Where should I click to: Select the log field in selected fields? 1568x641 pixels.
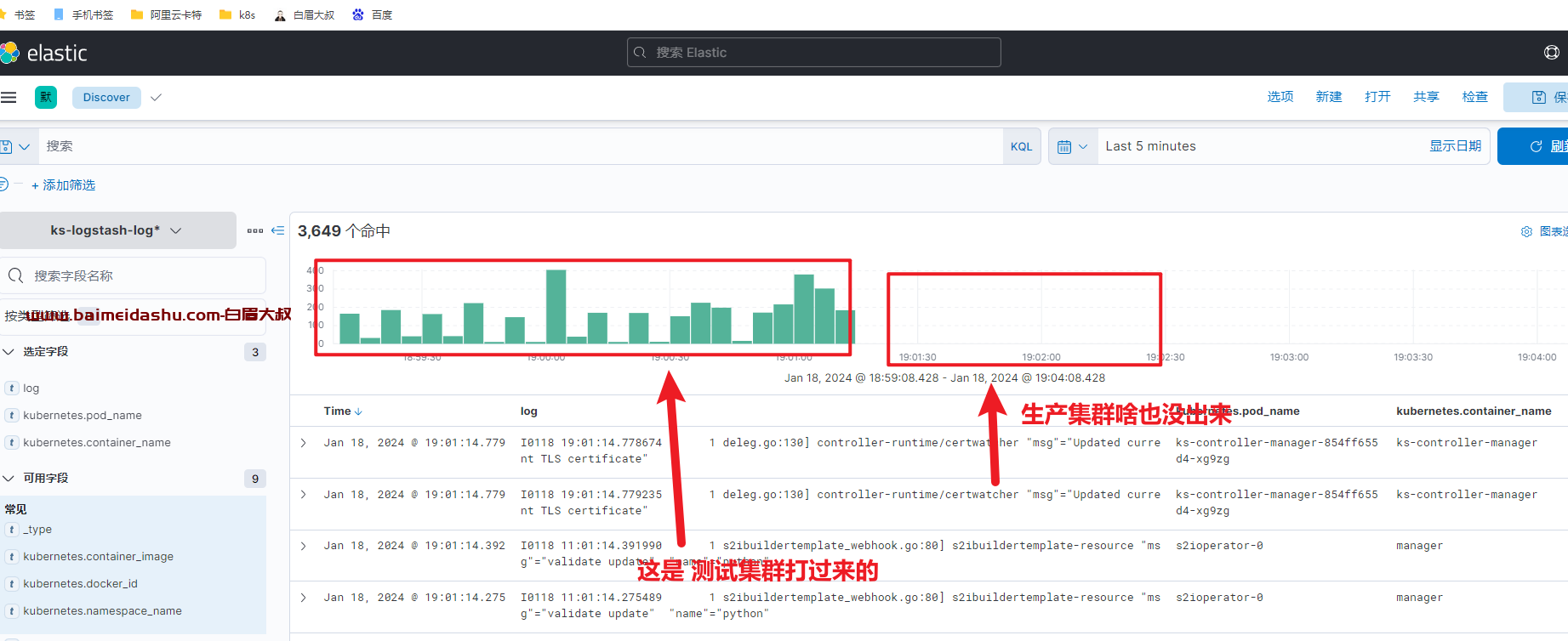point(31,388)
